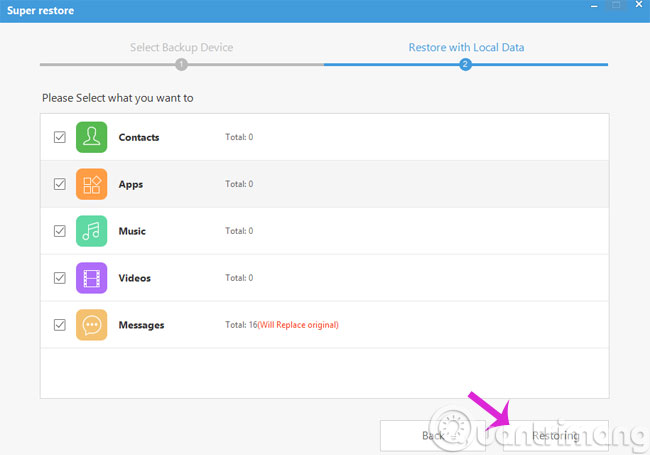Deselect the Messages checkbox
Viewport: 650px width, 455px height.
click(x=60, y=325)
